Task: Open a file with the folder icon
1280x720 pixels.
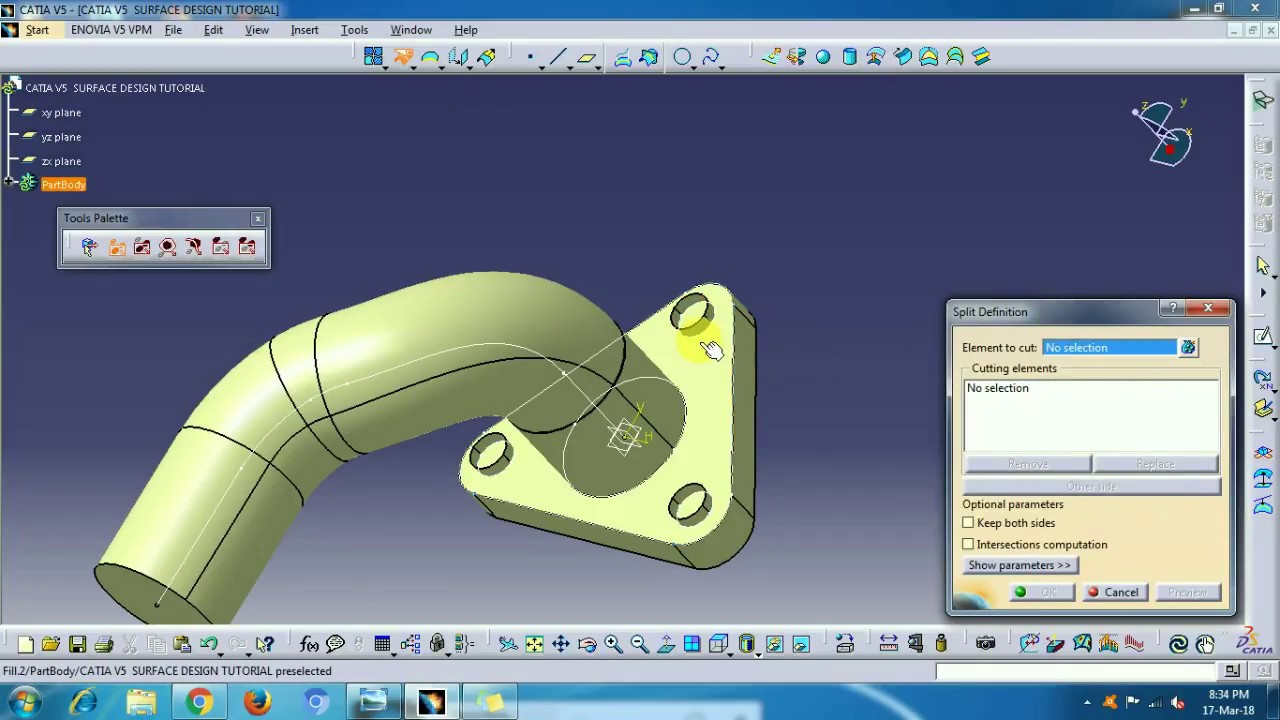Action: (51, 645)
